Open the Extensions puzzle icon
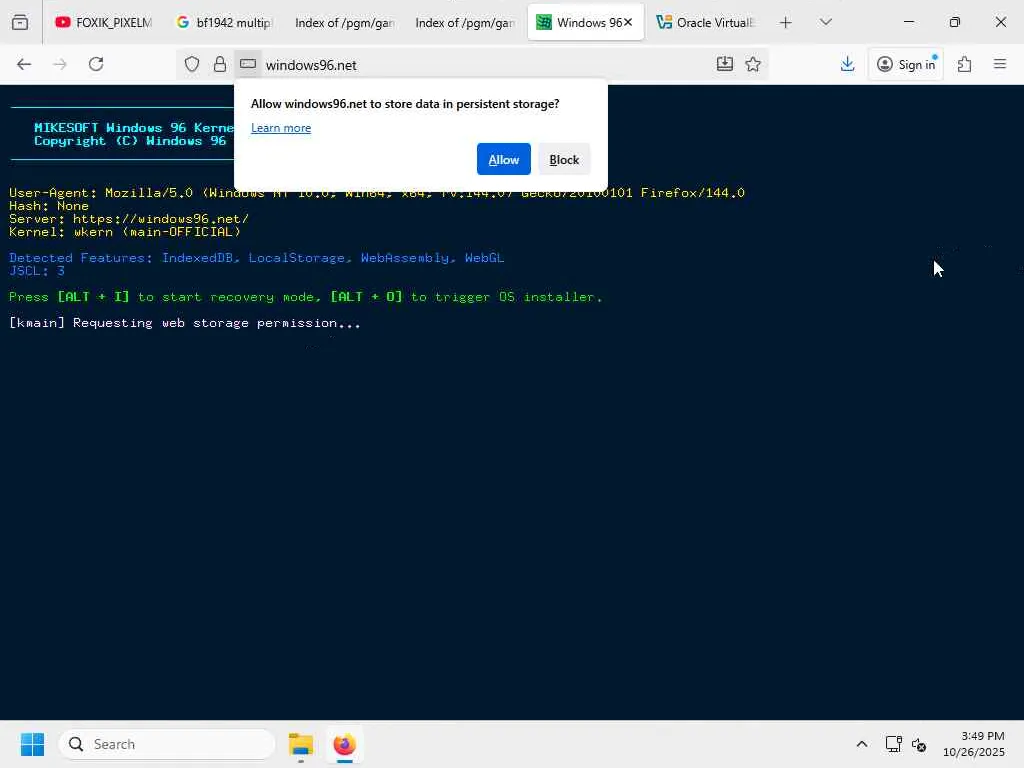The width and height of the screenshot is (1024, 768). (x=965, y=64)
